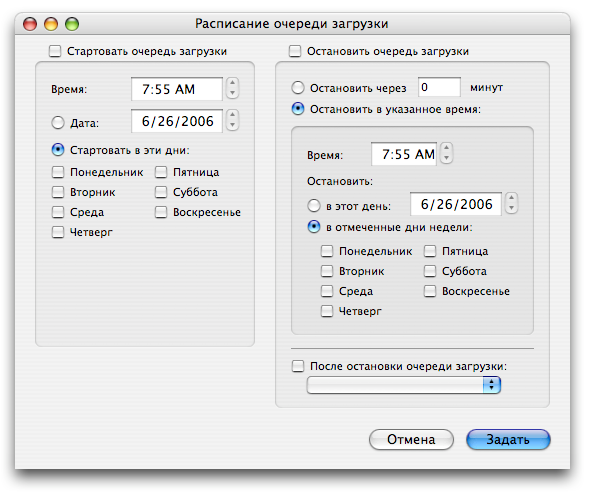590x492 pixels.
Task: Select the 'Дата' radio button
Action: pos(58,123)
